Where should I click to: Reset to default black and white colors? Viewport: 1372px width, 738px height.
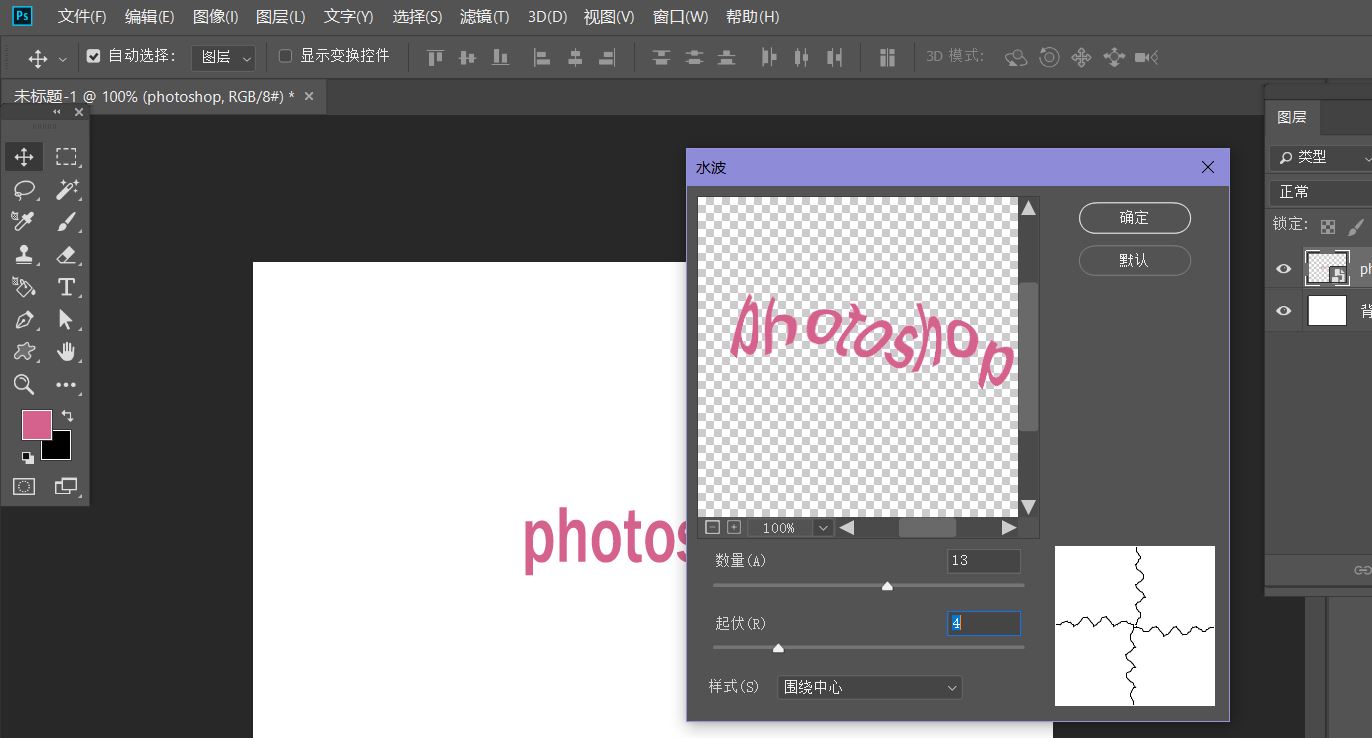point(28,458)
